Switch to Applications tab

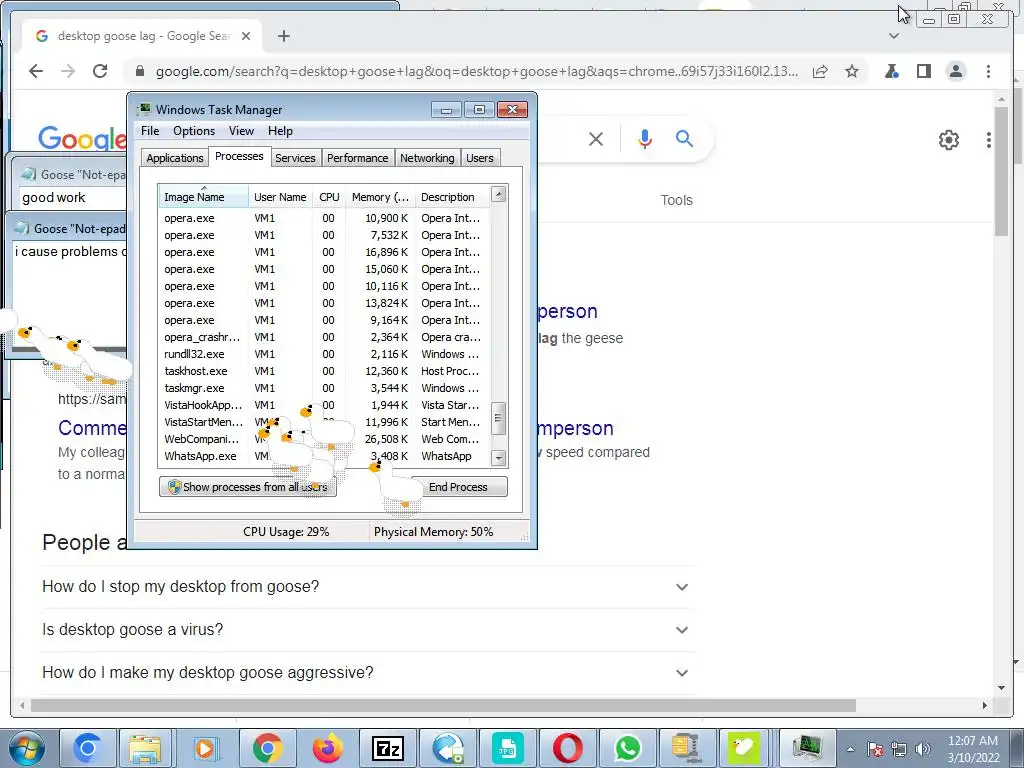point(174,158)
